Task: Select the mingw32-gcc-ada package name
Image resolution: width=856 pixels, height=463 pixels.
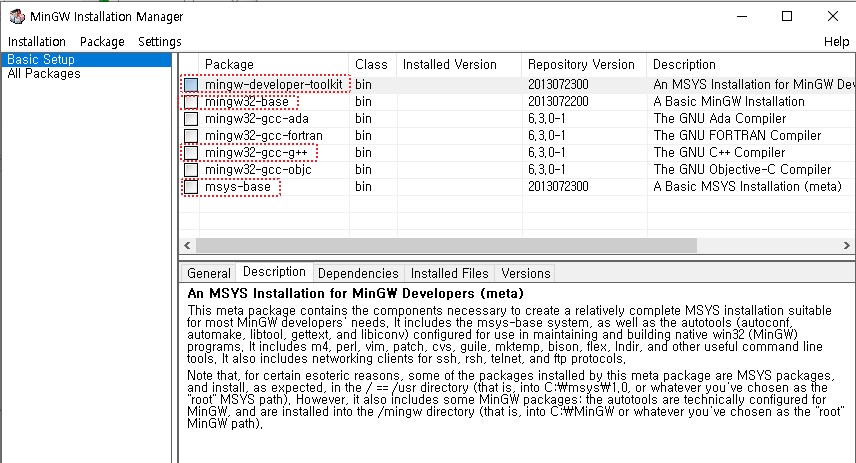Action: coord(257,118)
